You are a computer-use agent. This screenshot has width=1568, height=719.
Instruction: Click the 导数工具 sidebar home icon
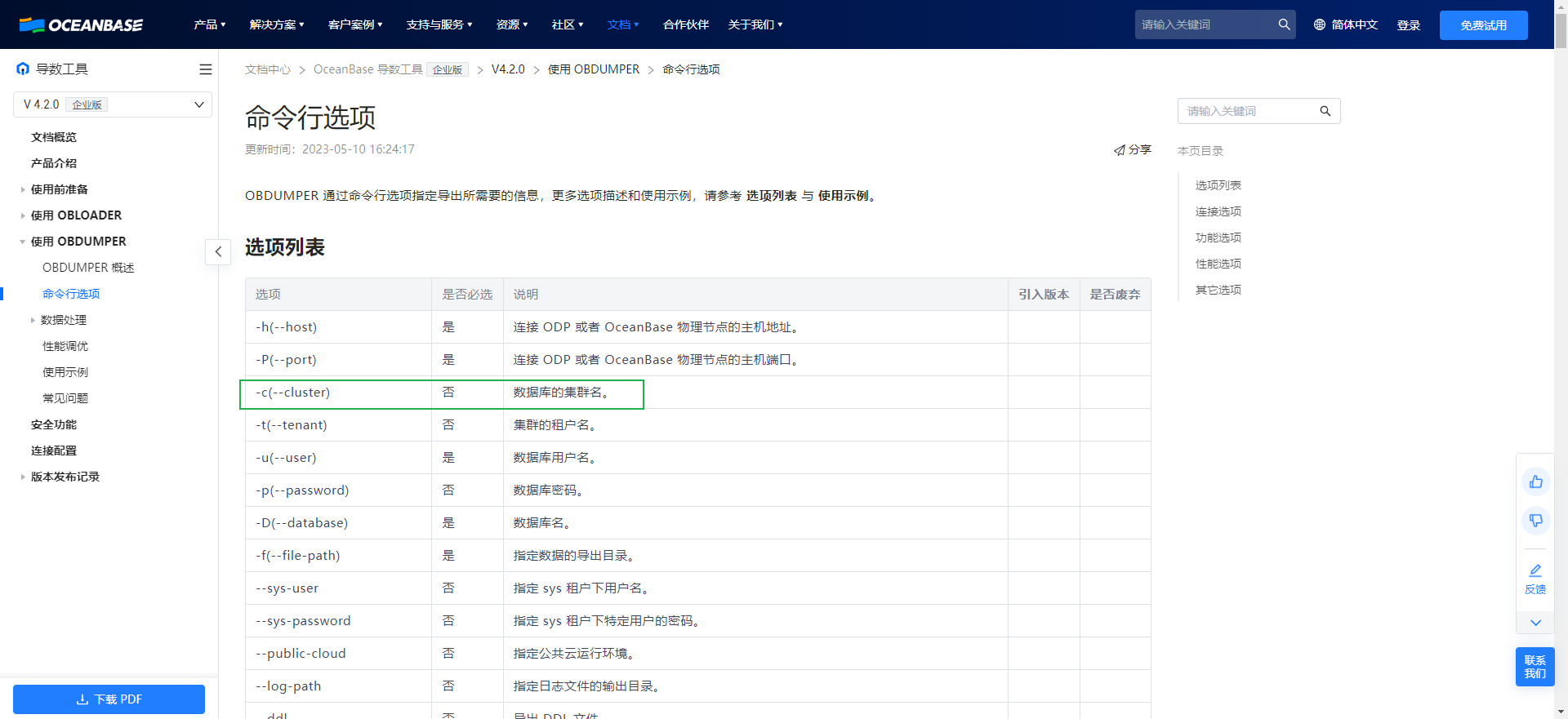click(23, 69)
